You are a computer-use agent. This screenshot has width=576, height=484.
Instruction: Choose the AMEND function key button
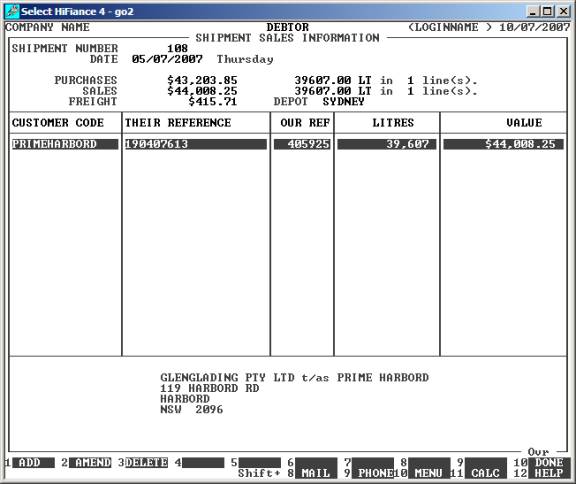pos(90,463)
